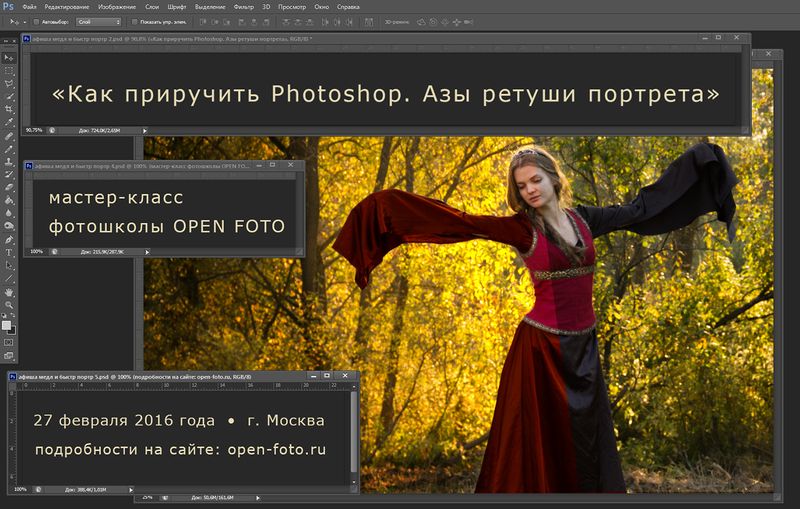Select the Lasso tool

[9, 84]
